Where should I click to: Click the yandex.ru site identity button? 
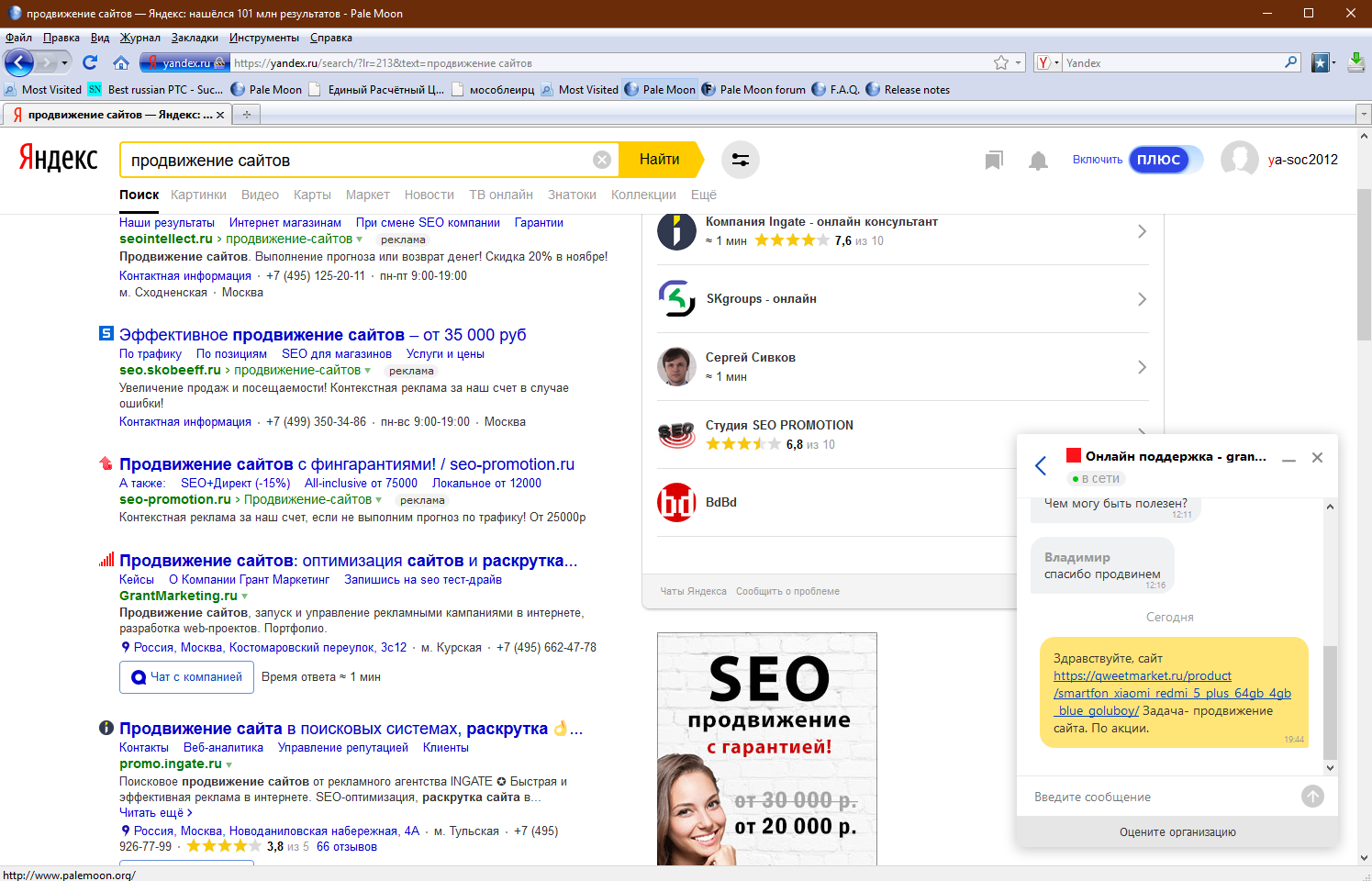pos(184,62)
